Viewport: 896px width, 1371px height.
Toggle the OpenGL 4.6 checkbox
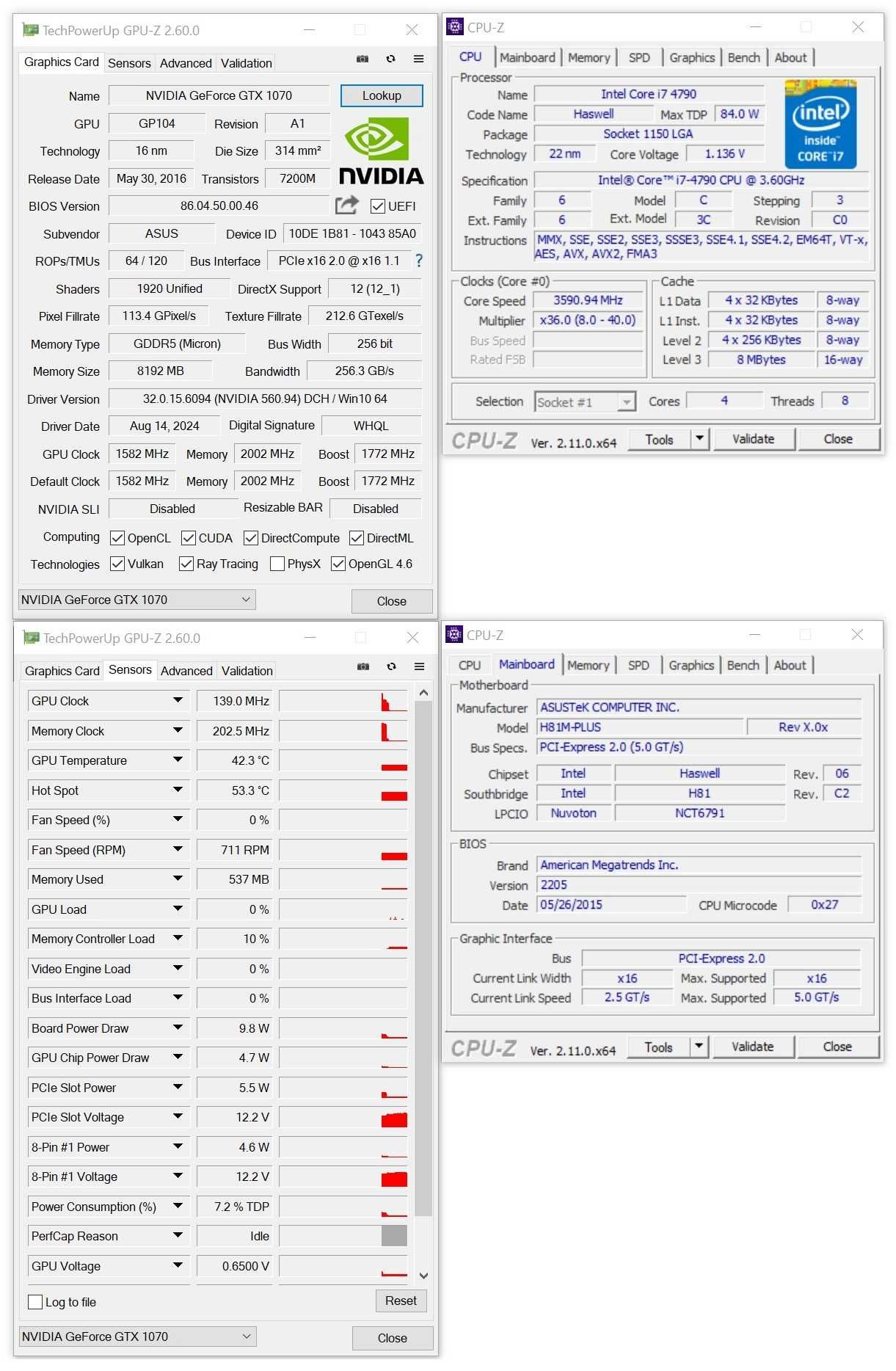[x=338, y=564]
